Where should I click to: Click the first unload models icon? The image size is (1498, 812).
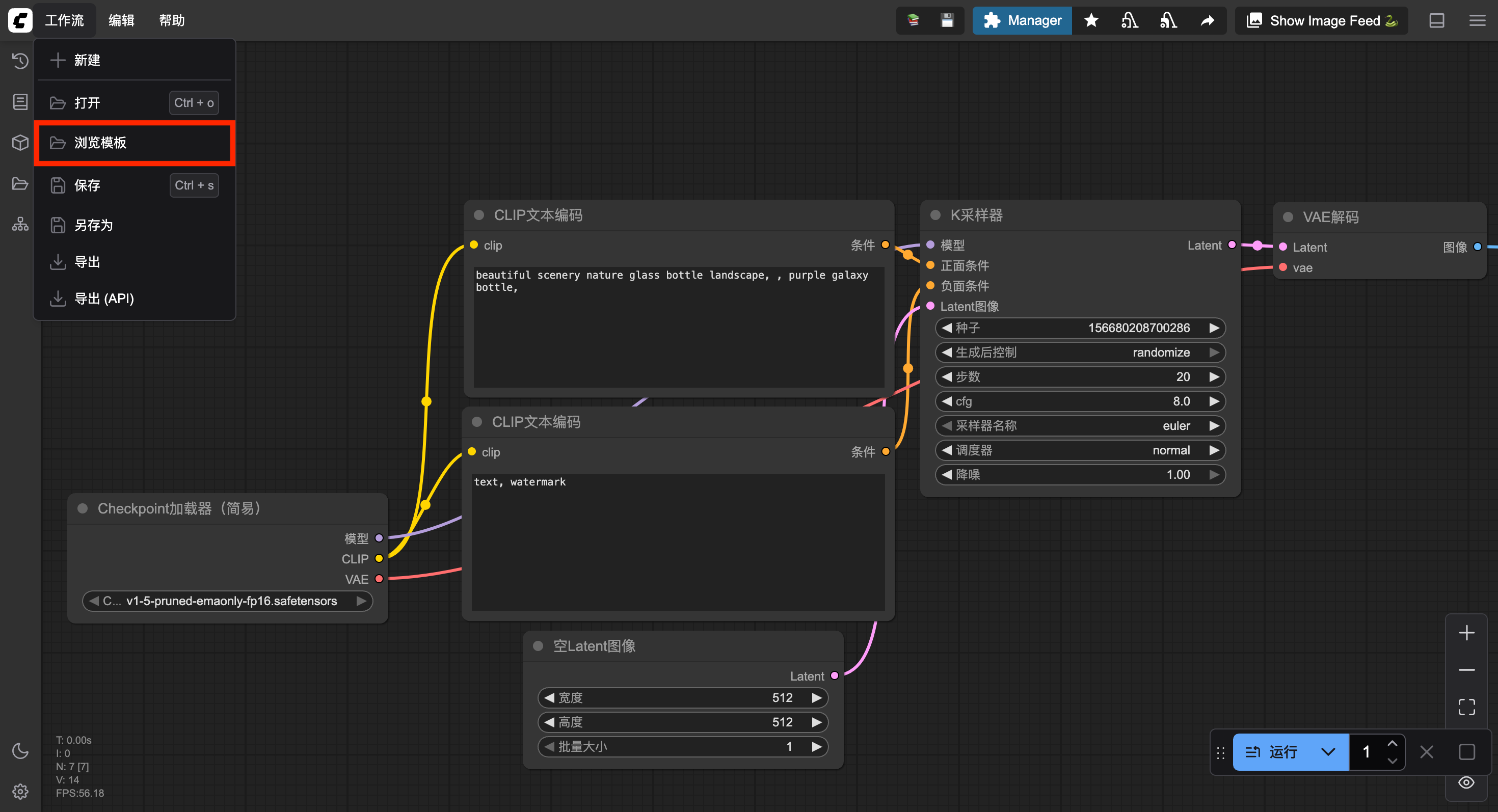click(1129, 20)
